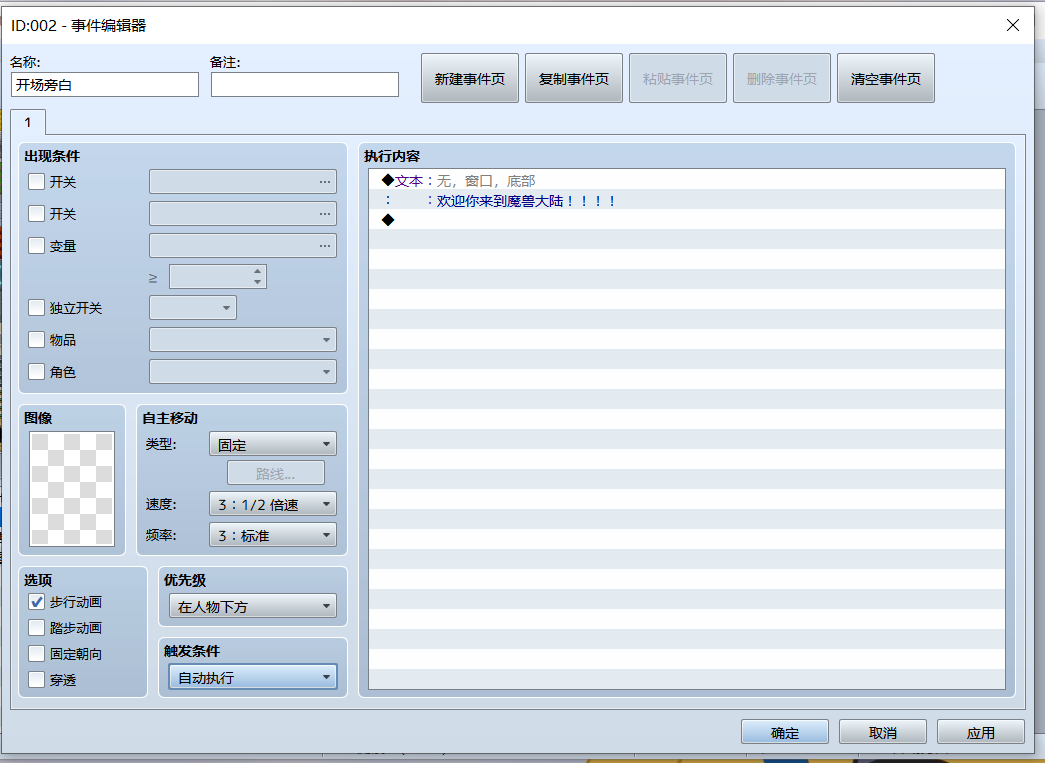Screen dimensions: 1045x763
Task: Select event page tab 1
Action: click(28, 123)
